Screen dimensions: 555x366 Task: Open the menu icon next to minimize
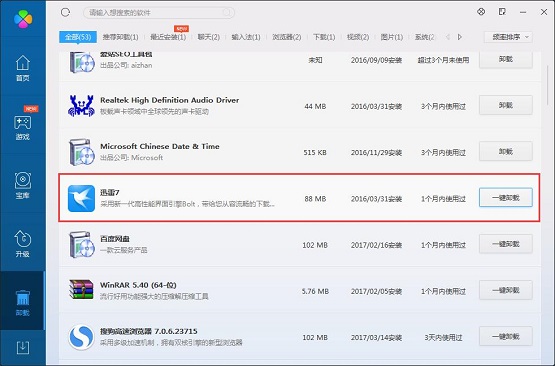(502, 12)
